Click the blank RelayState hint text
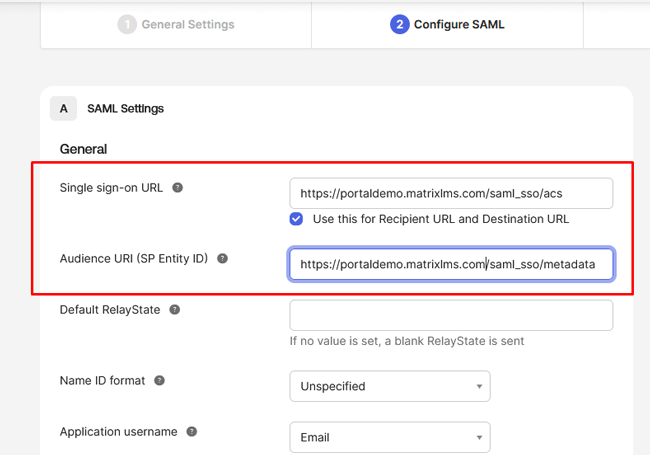This screenshot has width=650, height=455. tap(407, 341)
